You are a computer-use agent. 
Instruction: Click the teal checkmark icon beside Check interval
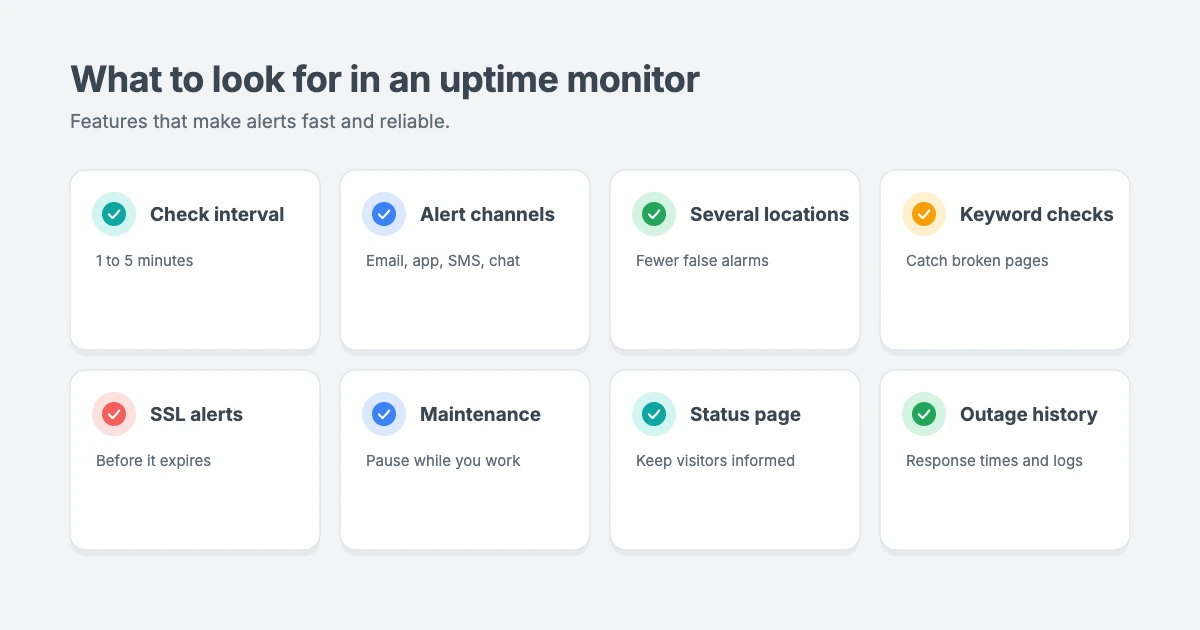(x=114, y=214)
